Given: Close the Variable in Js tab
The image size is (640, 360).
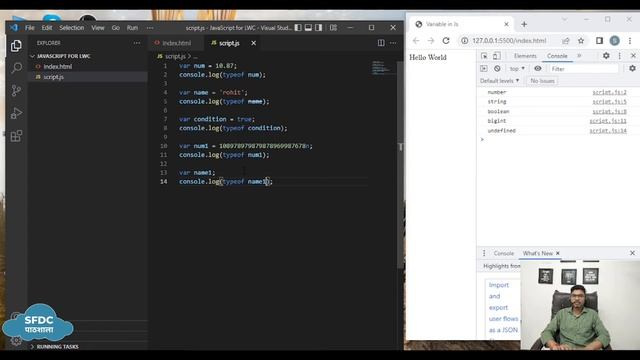Looking at the screenshot, I should (506, 24).
